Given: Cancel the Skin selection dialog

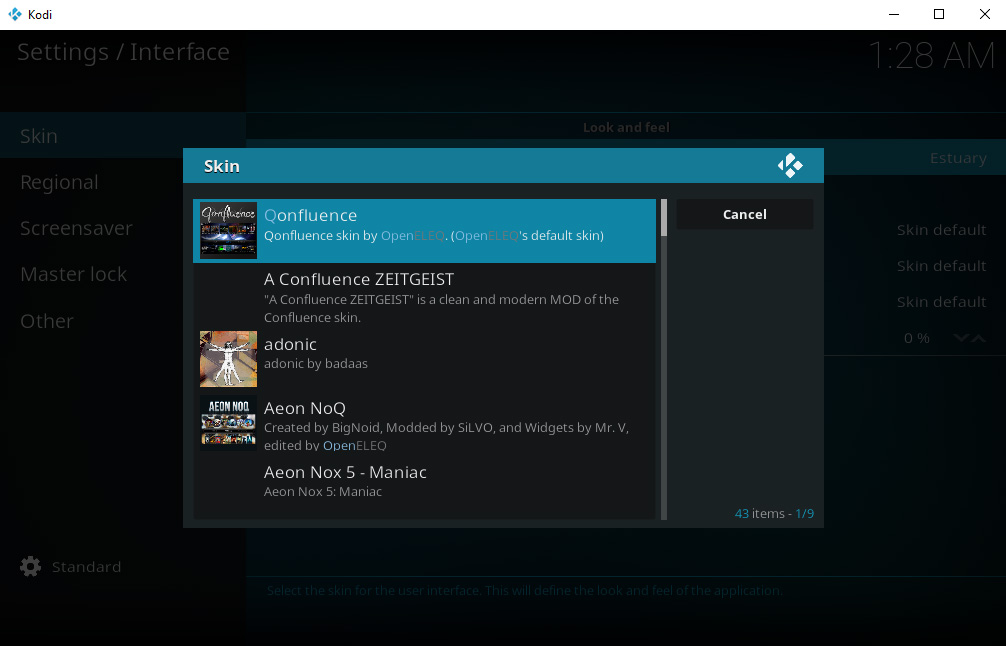Looking at the screenshot, I should (x=744, y=214).
